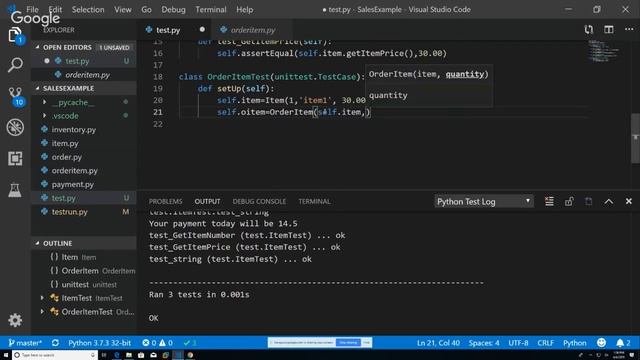
Task: Select the Output panel tab
Action: point(207,201)
